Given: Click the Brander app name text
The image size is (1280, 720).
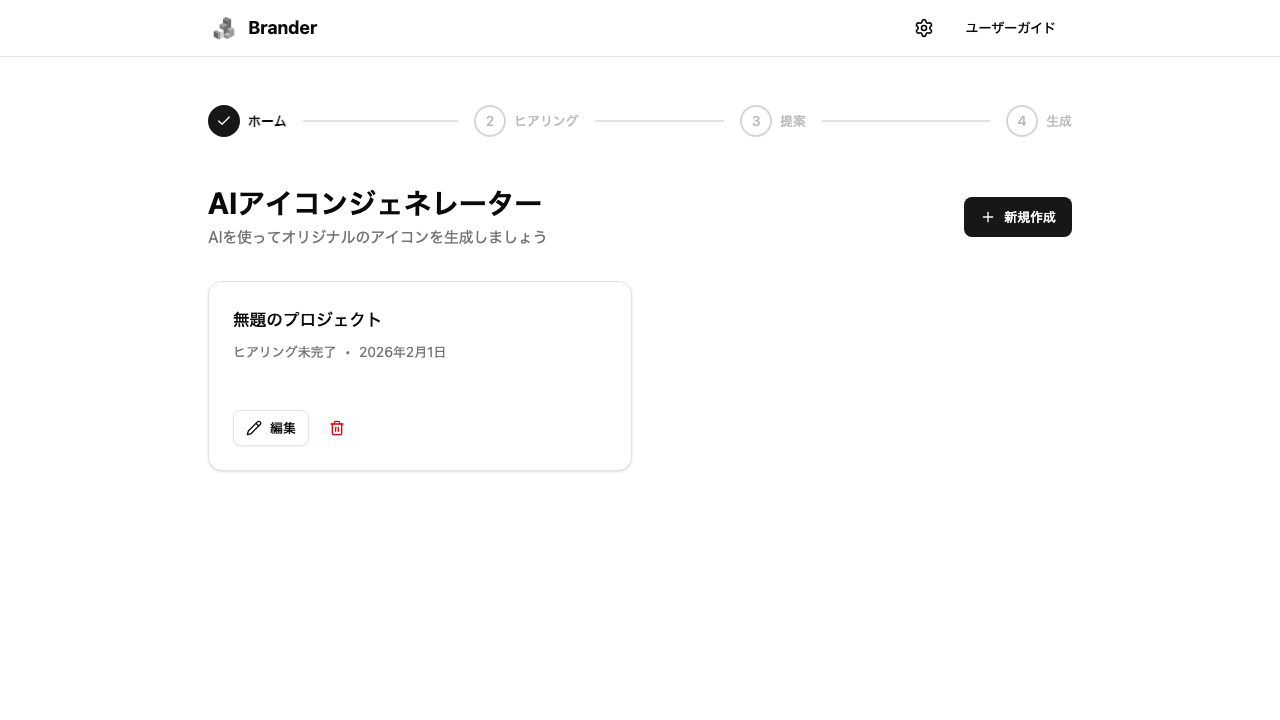Looking at the screenshot, I should point(282,28).
